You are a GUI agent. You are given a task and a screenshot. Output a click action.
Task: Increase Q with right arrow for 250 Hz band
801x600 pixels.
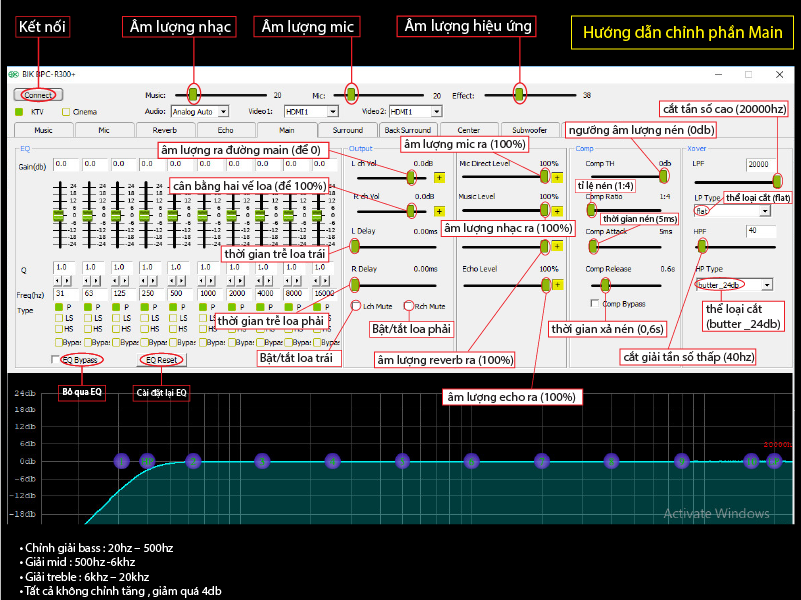pos(153,281)
